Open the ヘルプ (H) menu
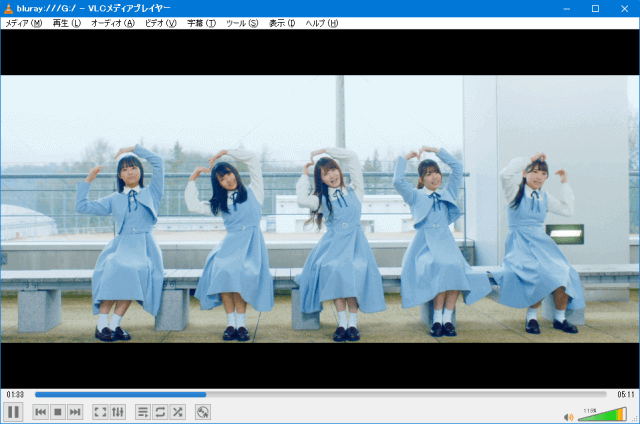640x424 pixels. 322,23
